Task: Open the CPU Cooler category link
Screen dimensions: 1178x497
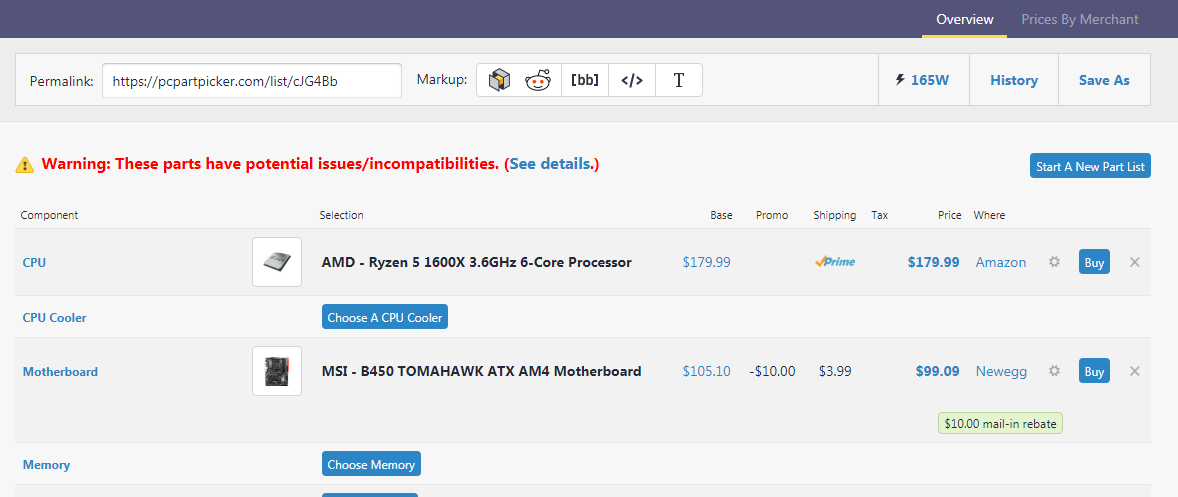Action: pos(54,318)
